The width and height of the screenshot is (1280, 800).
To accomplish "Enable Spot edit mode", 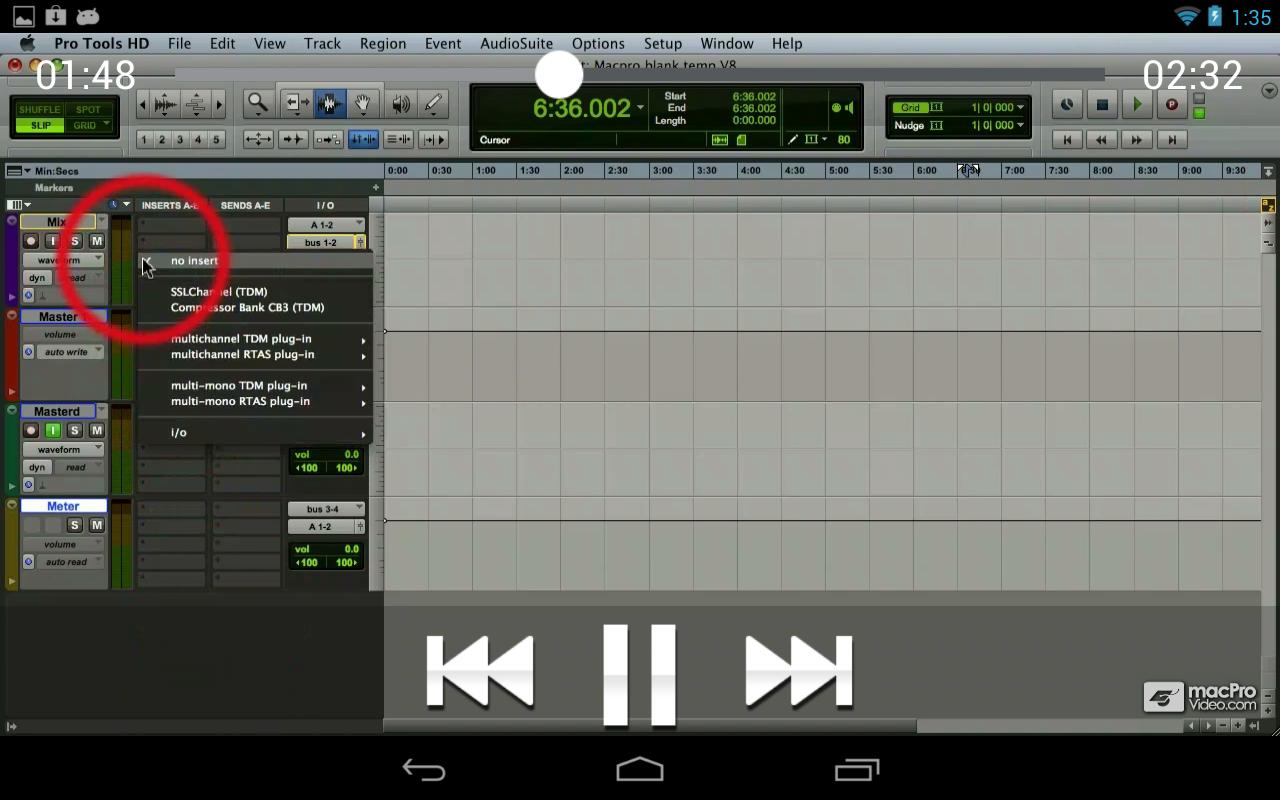I will click(x=88, y=109).
